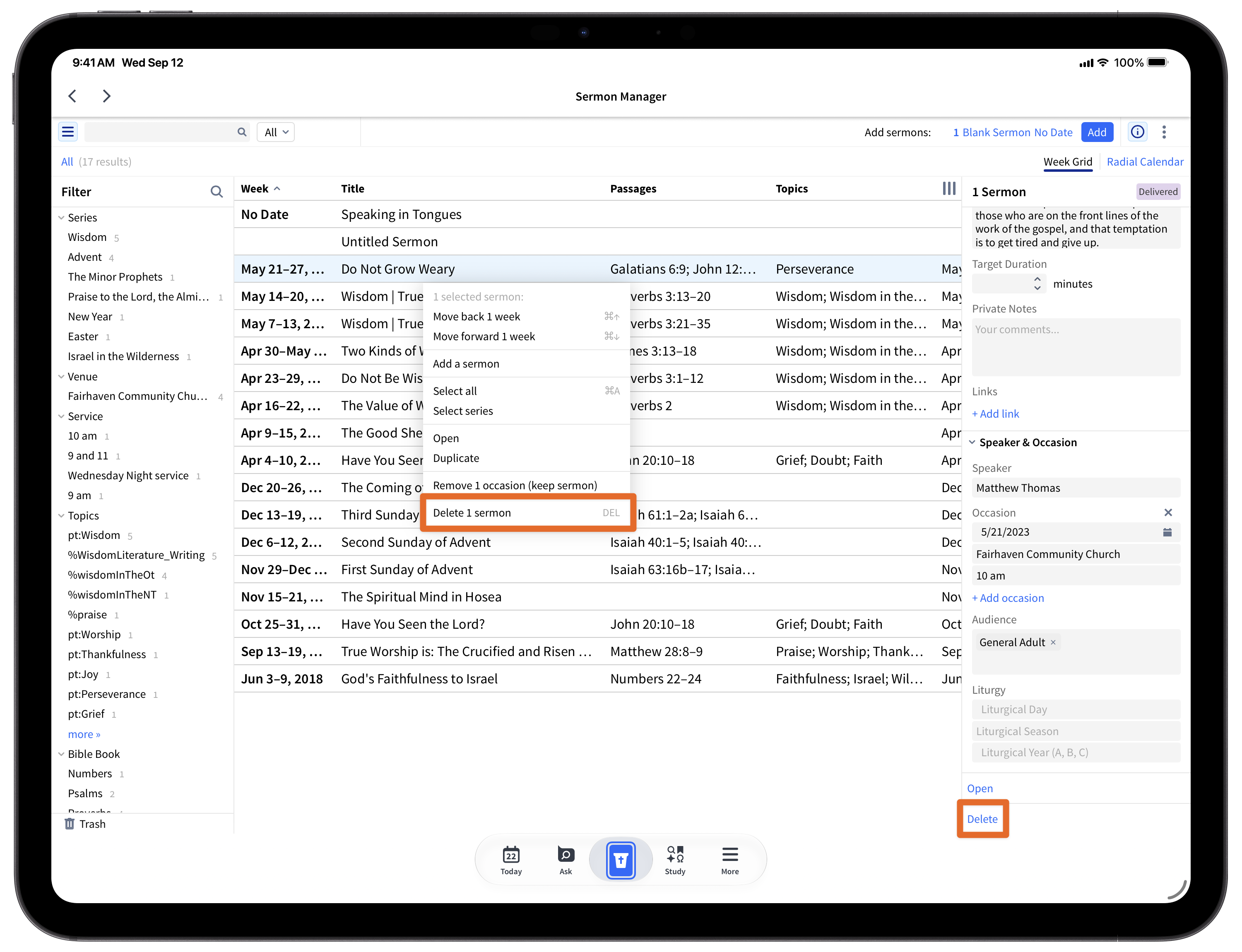
Task: Open Study in the bottom bar
Action: point(675,860)
